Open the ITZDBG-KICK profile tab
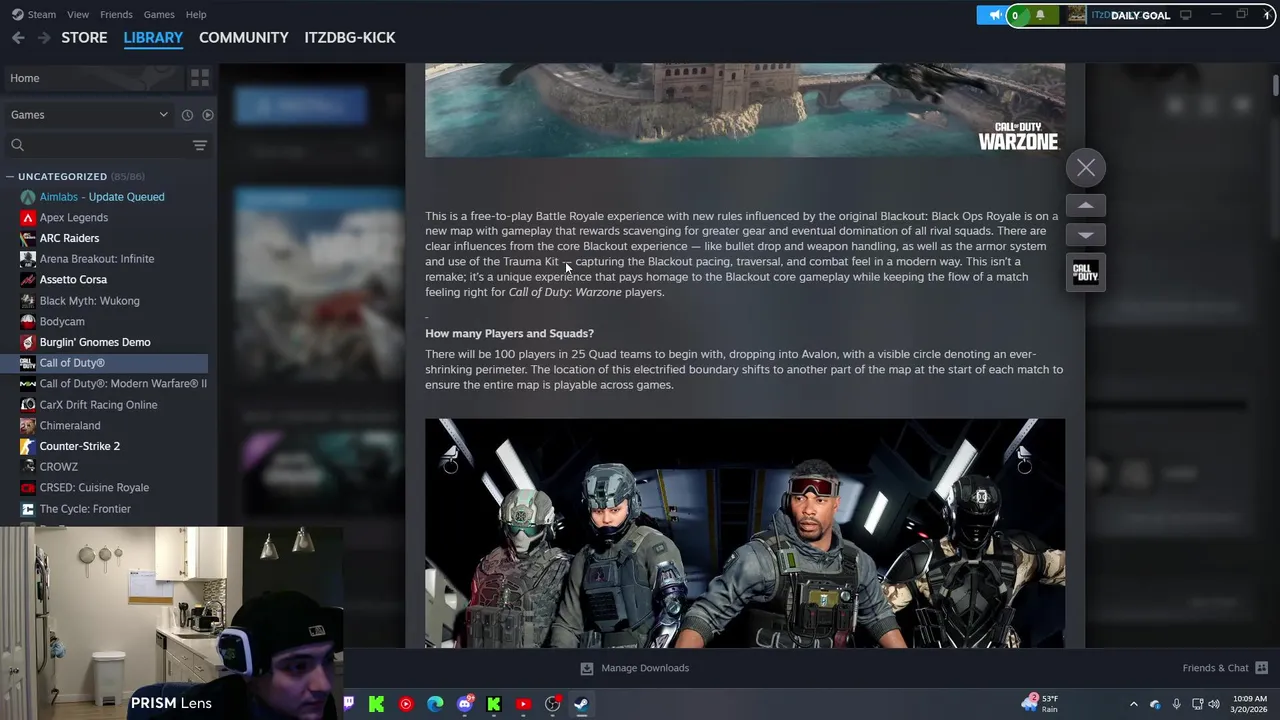The height and width of the screenshot is (720, 1280). click(x=350, y=37)
